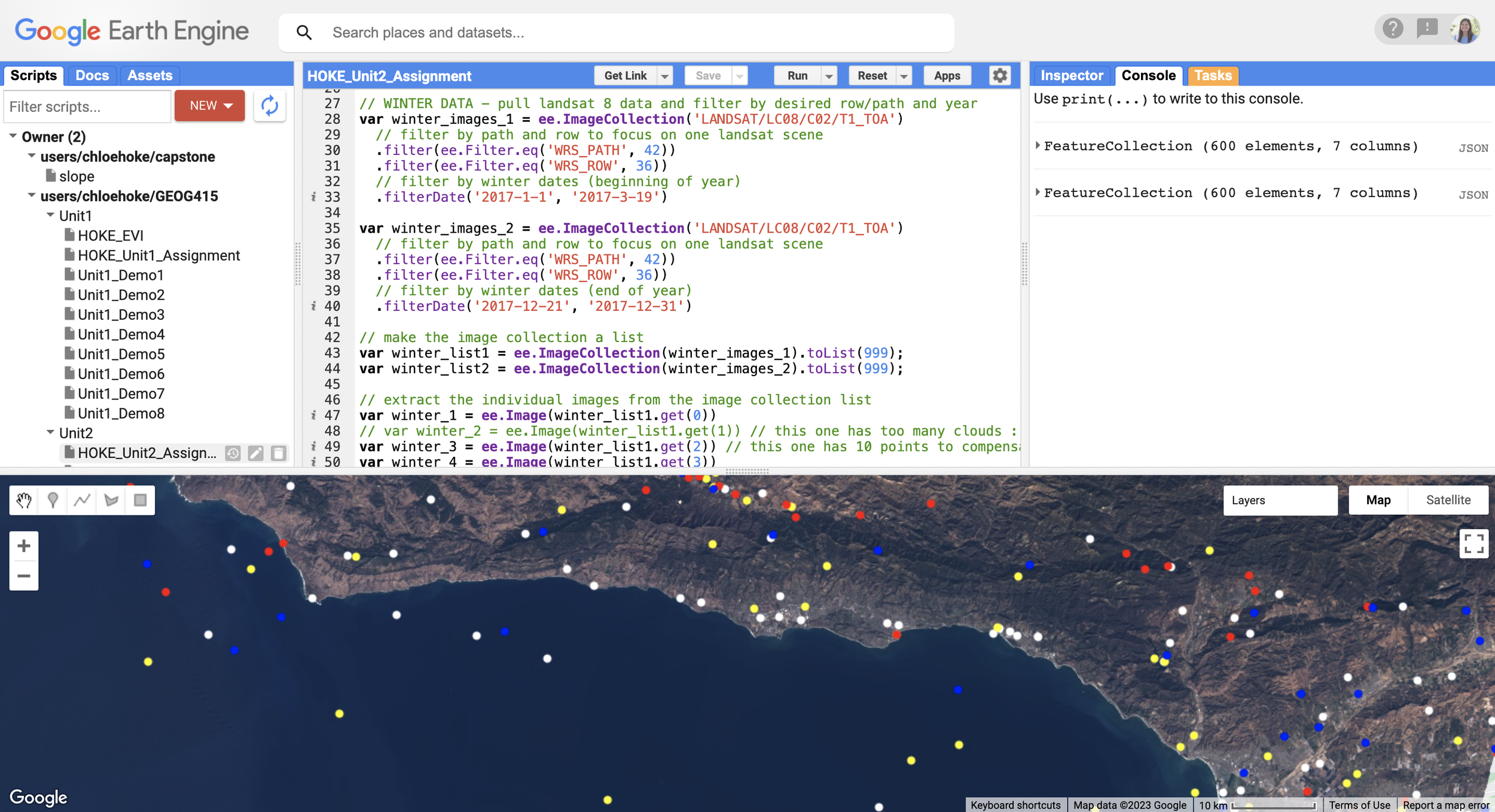Toggle fullscreen map view
This screenshot has width=1495, height=812.
[x=1473, y=544]
